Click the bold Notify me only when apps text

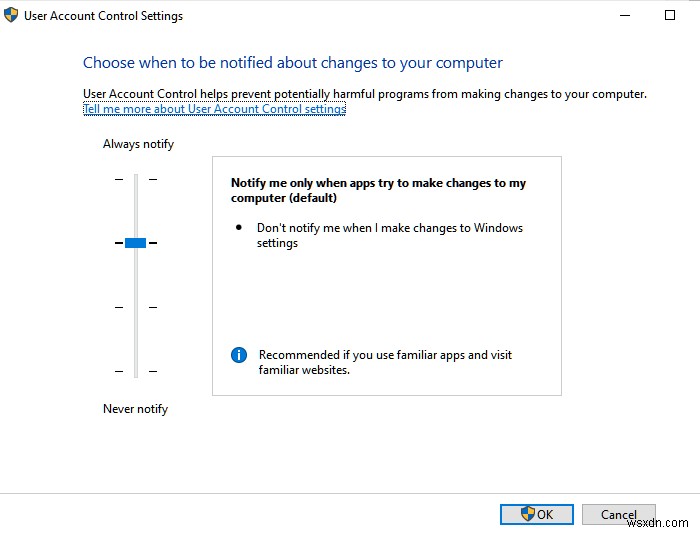(378, 190)
